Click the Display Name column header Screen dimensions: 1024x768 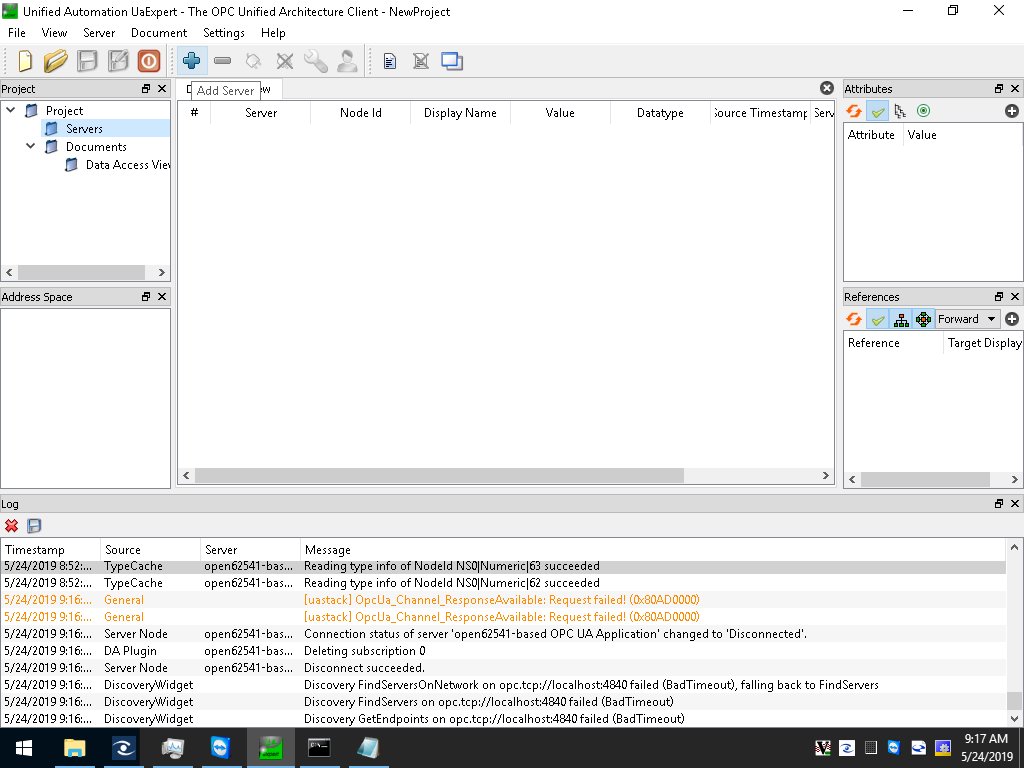[x=460, y=113]
